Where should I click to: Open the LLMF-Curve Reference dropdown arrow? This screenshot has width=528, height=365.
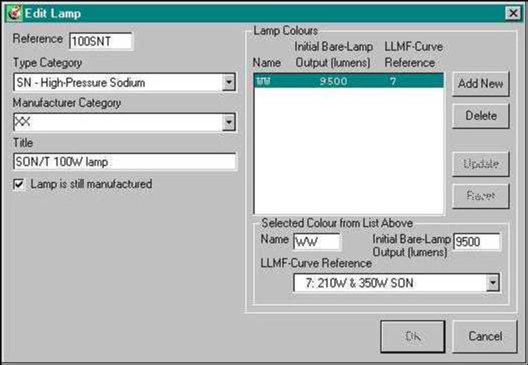493,283
